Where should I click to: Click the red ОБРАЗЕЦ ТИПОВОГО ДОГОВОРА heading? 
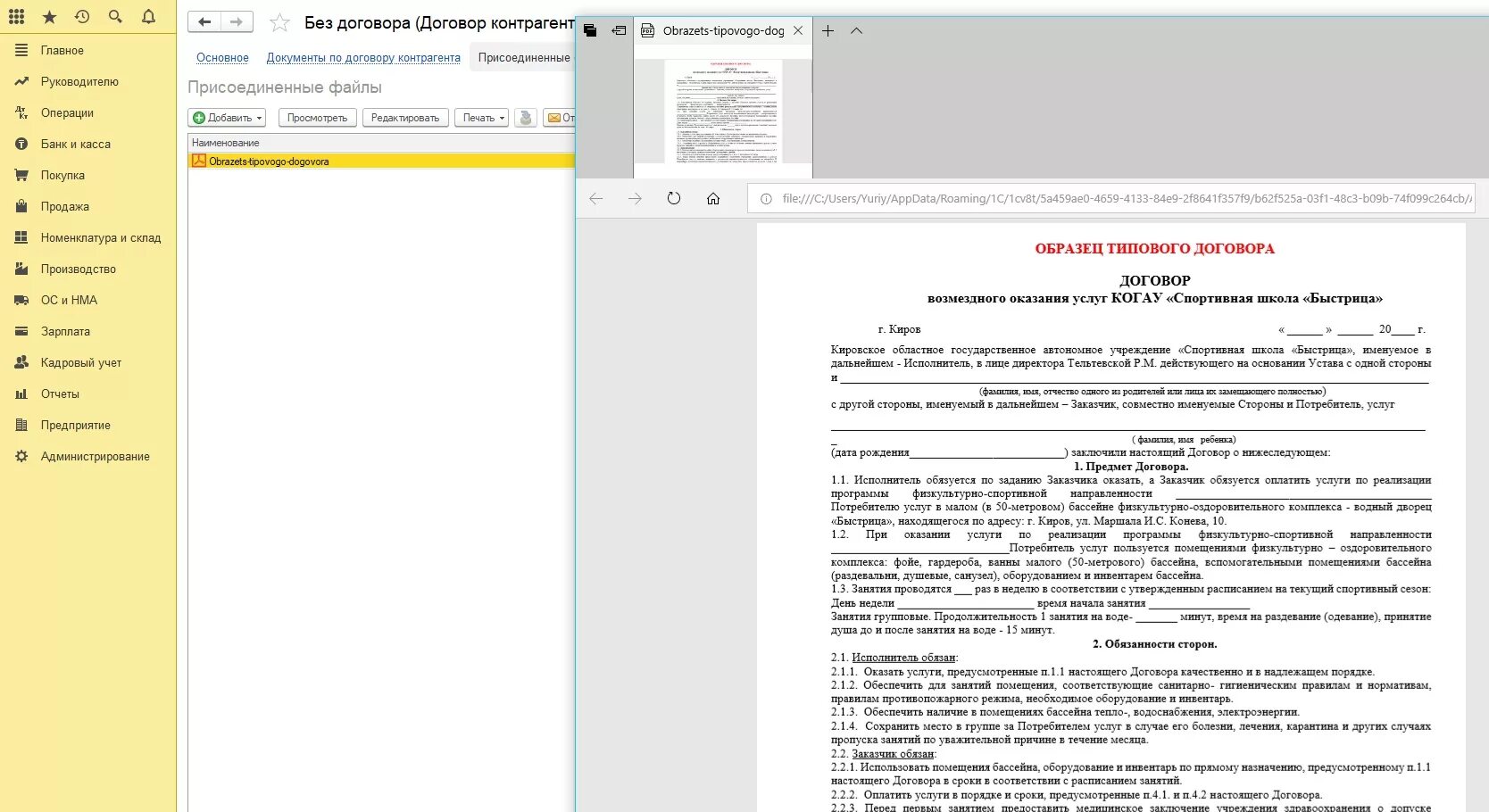click(x=1154, y=249)
